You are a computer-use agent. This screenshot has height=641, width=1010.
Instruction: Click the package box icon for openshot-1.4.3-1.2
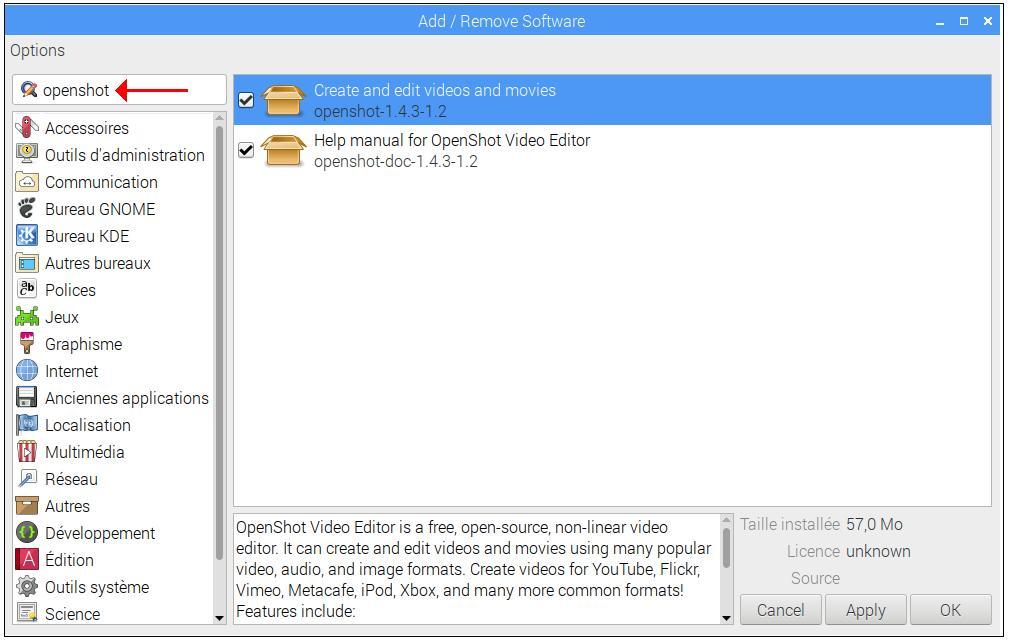[x=283, y=100]
